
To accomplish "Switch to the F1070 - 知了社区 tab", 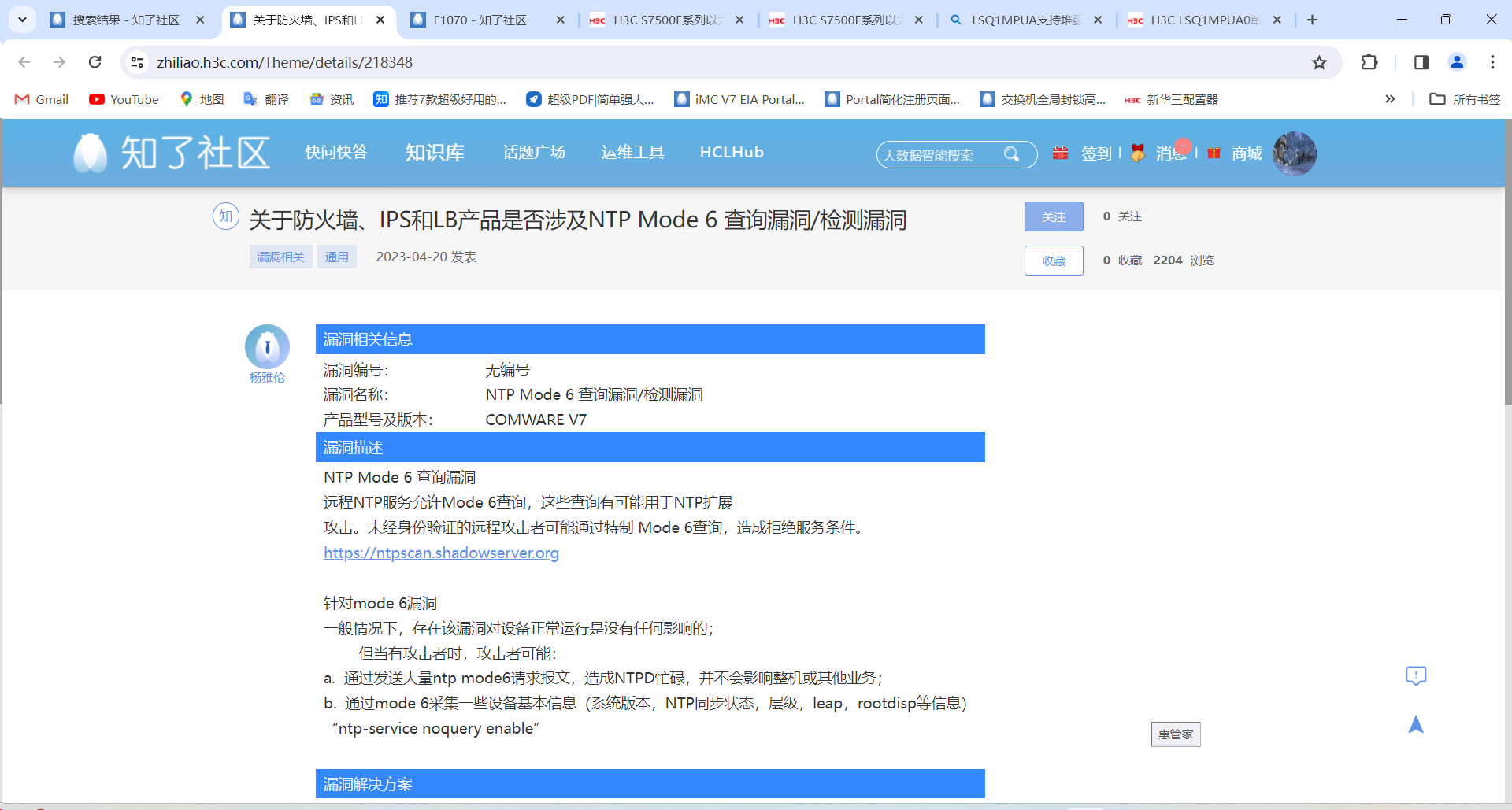I will 480,20.
